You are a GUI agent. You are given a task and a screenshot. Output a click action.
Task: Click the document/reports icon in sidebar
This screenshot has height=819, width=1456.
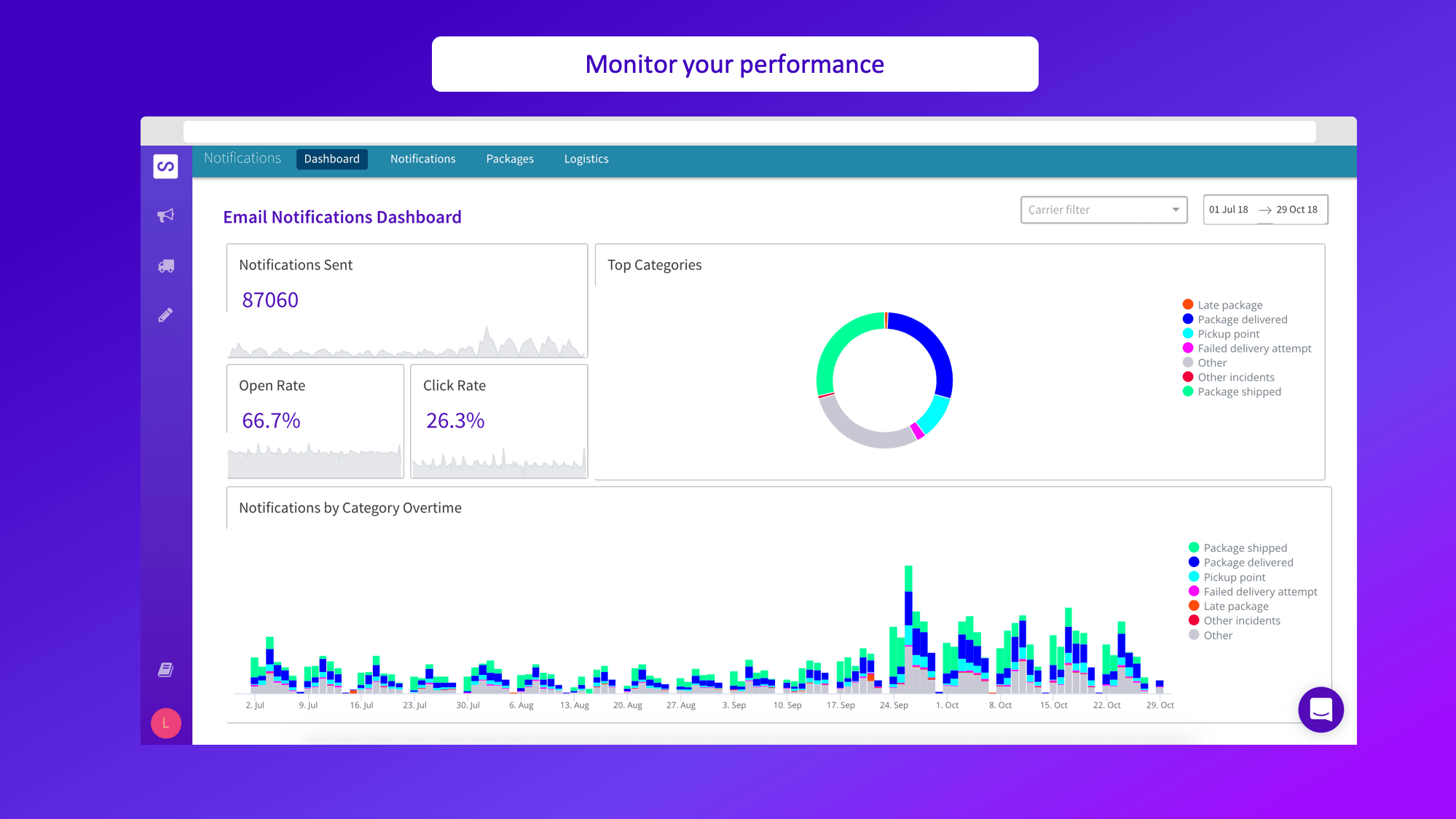point(166,669)
